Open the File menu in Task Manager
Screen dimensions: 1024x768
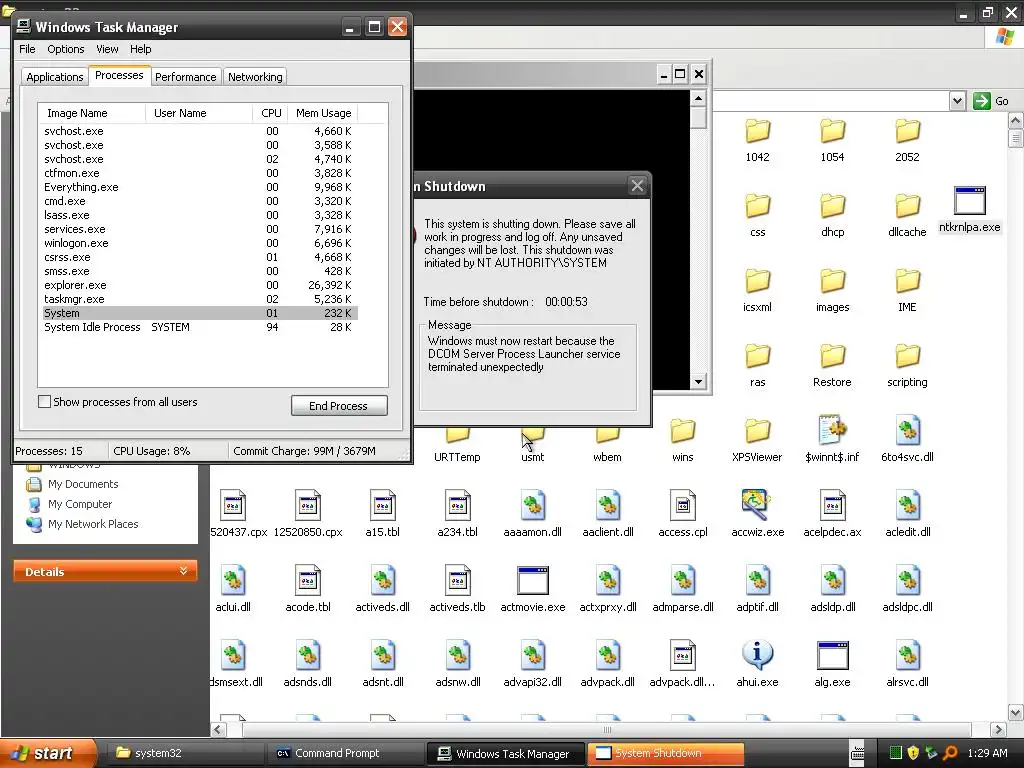(27, 49)
